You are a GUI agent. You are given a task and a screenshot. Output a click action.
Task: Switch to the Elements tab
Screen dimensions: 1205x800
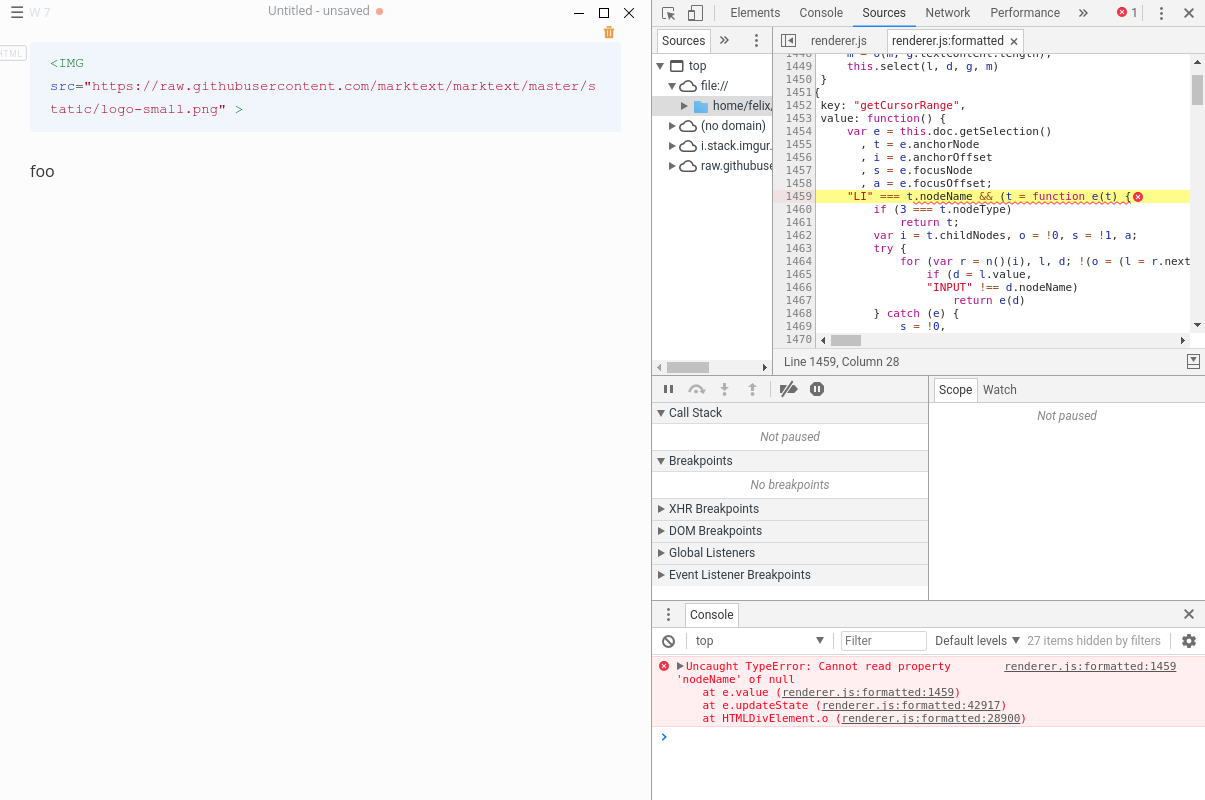coord(755,13)
